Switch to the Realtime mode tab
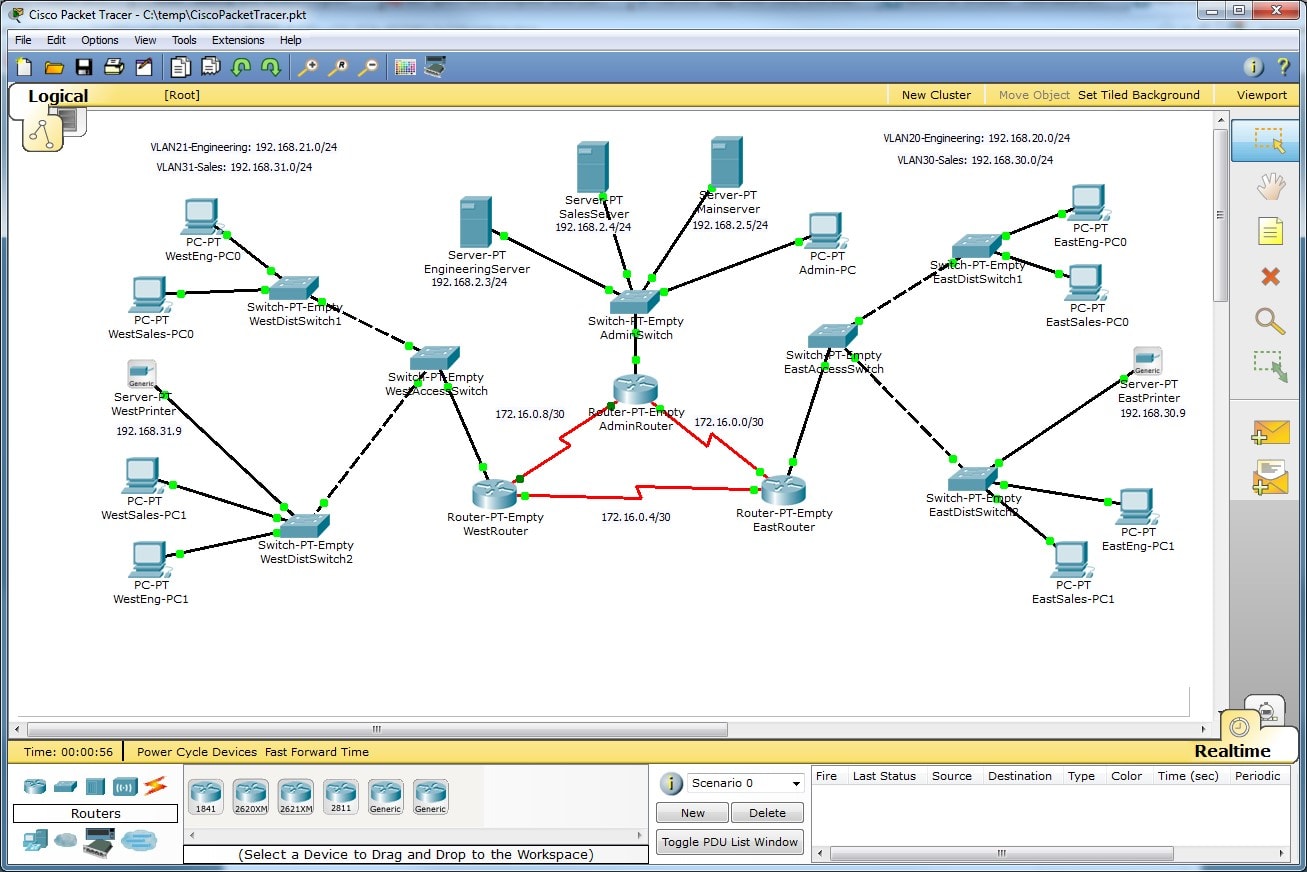The width and height of the screenshot is (1307, 872). click(x=1232, y=751)
